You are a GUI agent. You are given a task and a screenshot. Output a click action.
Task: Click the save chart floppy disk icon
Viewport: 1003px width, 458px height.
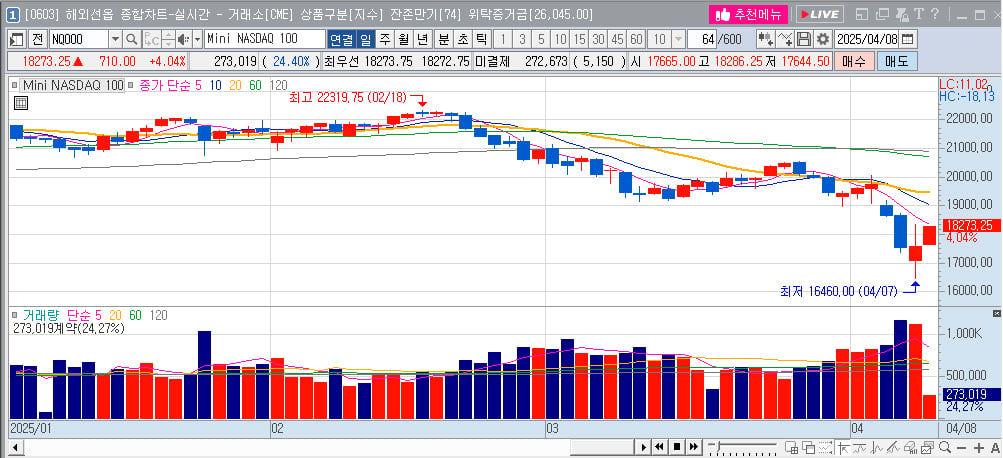point(804,39)
